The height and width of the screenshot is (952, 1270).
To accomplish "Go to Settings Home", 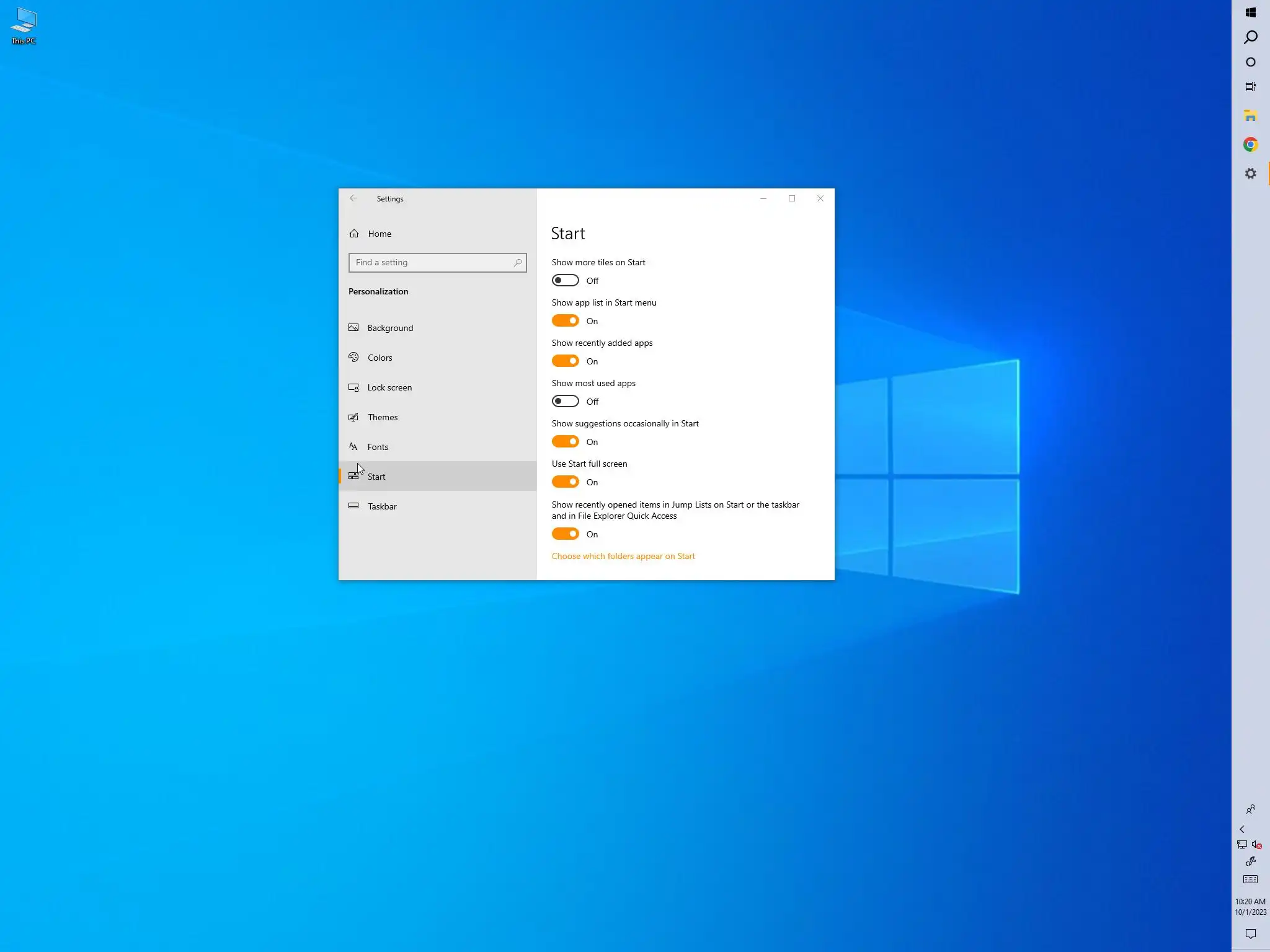I will (379, 234).
